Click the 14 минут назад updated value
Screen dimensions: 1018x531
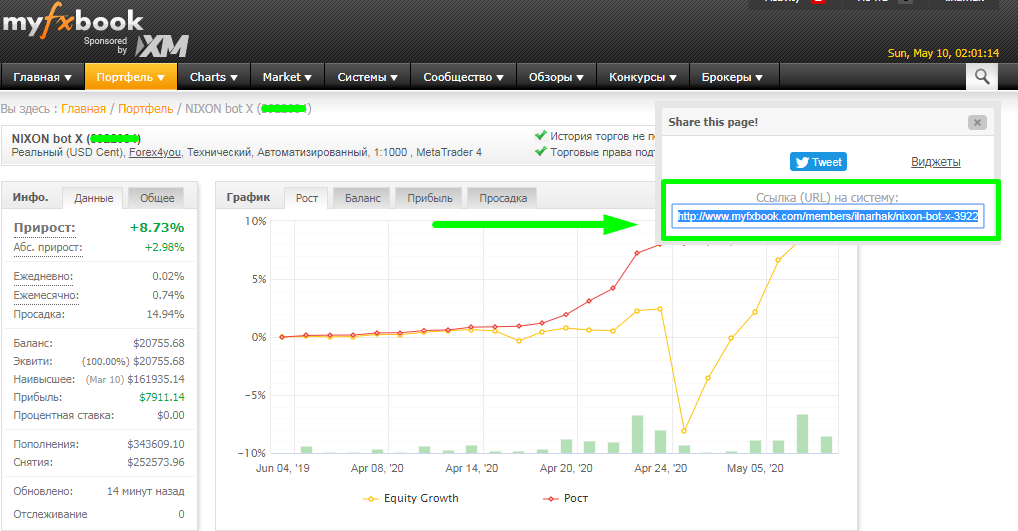point(145,491)
